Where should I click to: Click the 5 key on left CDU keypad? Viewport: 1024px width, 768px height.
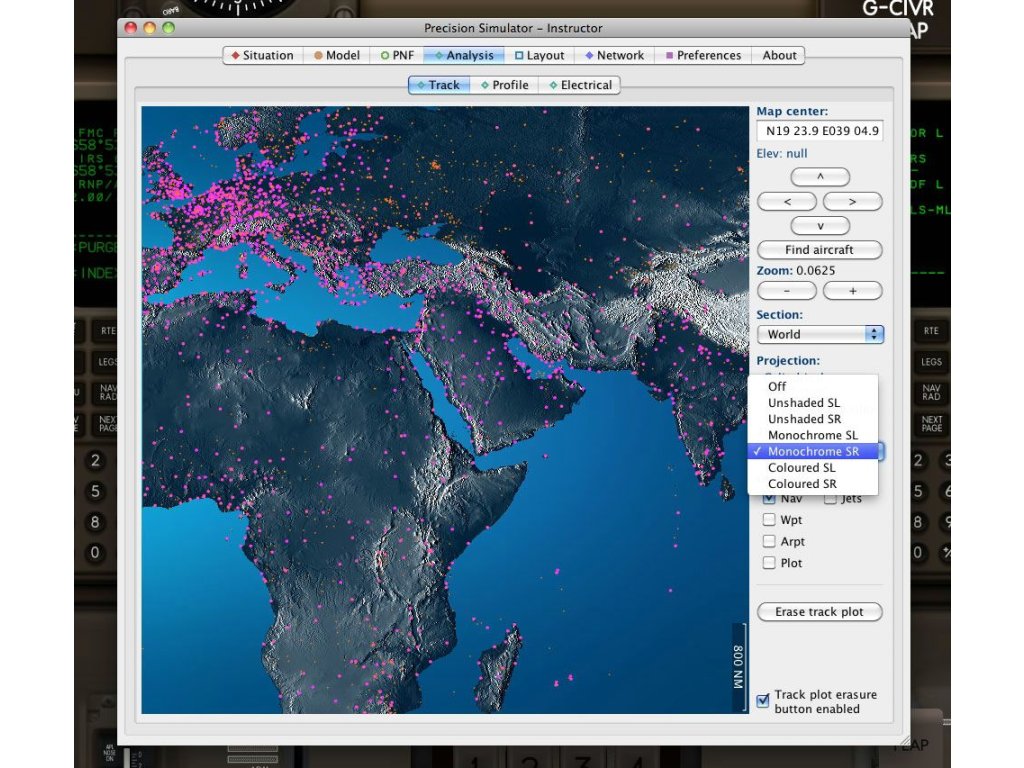(x=95, y=491)
